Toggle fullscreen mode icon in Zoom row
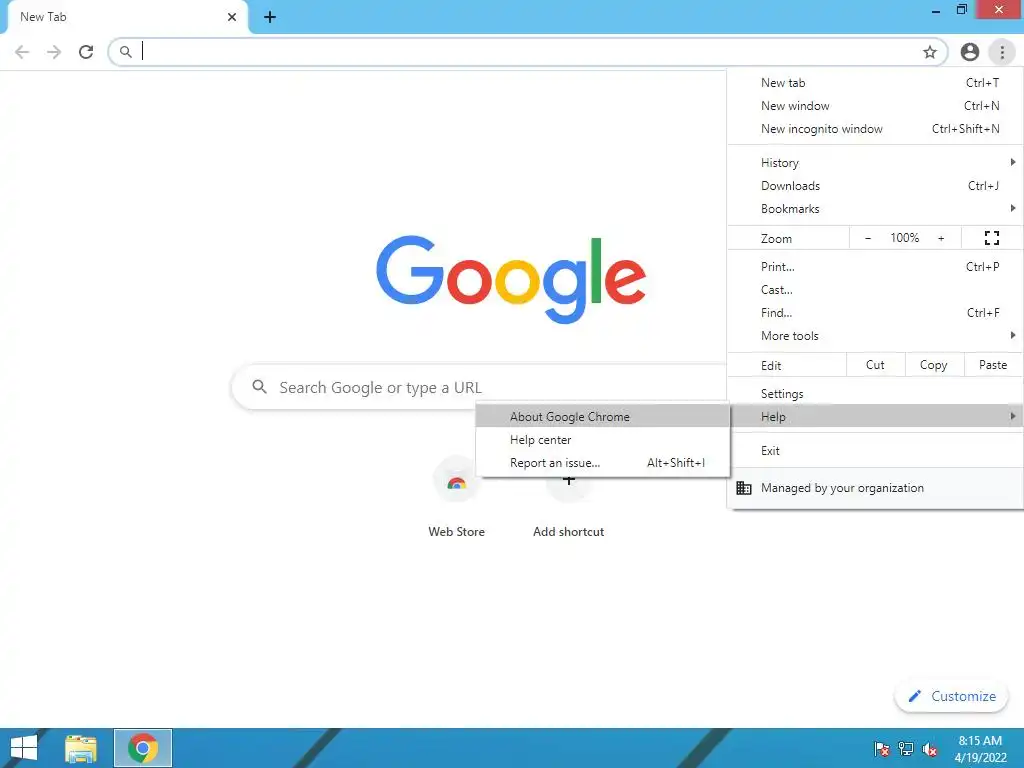 (x=992, y=238)
